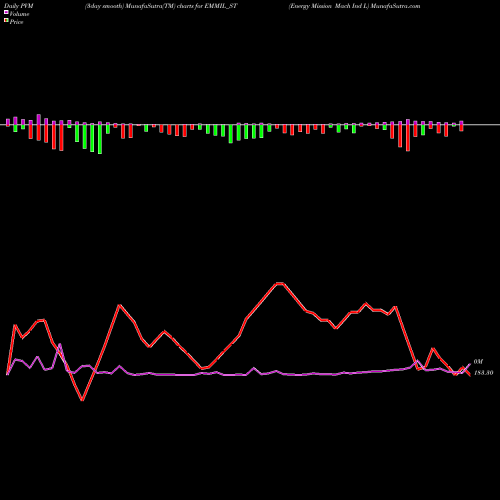This screenshot has height=500, width=500.
Task: Click the longest green bar in the histogram
Action: [100, 139]
